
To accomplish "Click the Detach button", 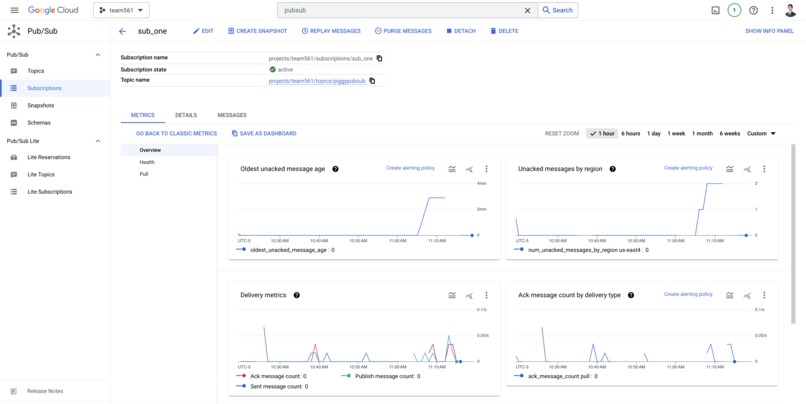I will tap(461, 31).
